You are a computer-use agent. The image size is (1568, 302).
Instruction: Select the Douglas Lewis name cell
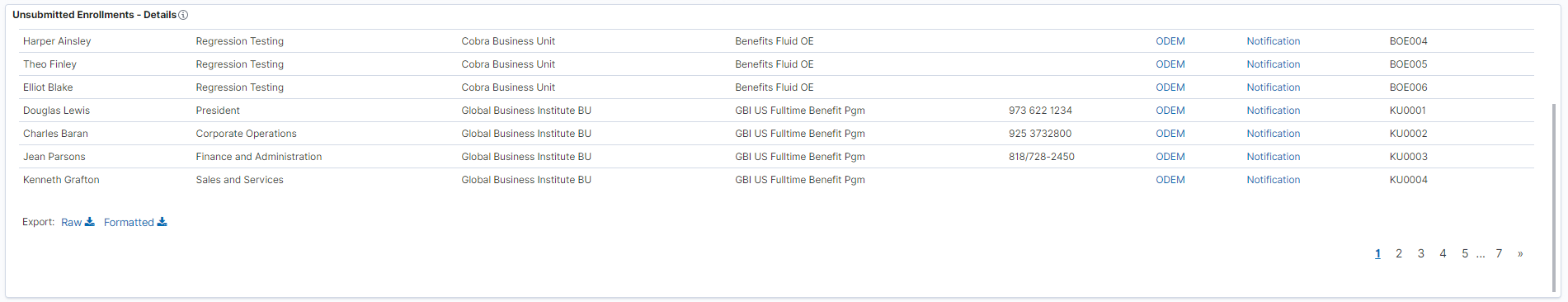point(56,111)
